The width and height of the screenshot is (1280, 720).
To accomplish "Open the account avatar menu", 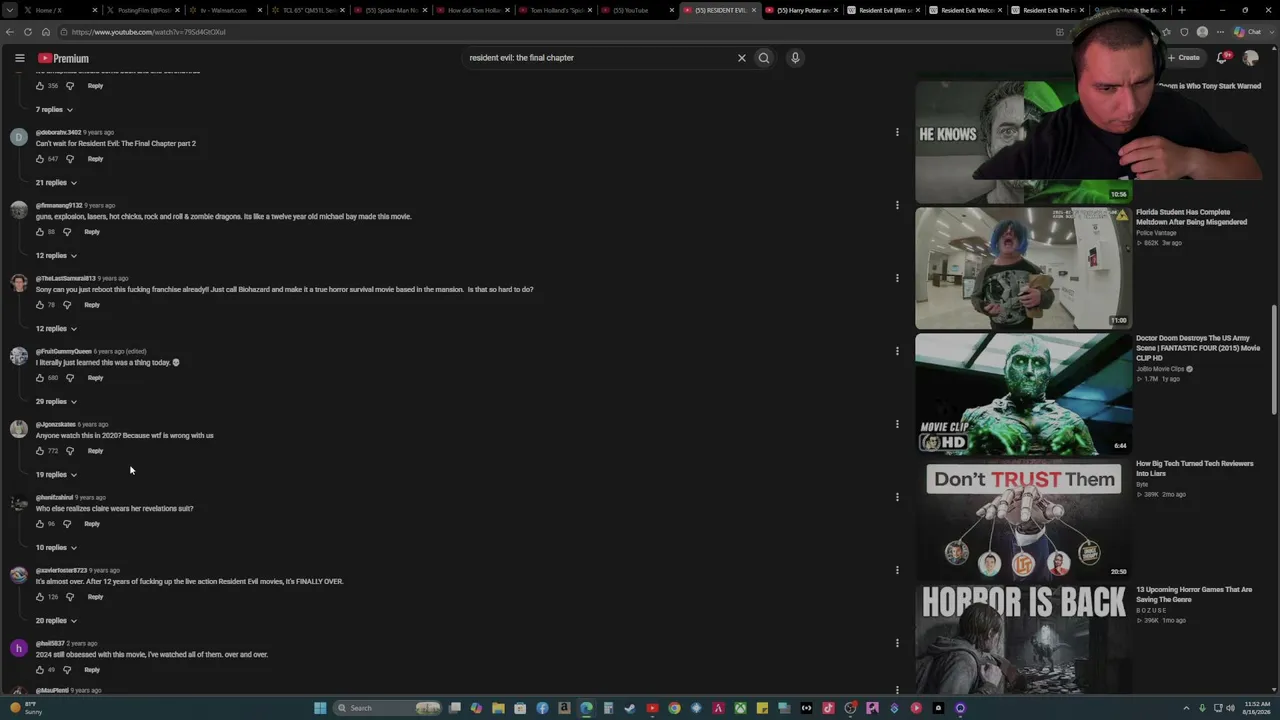I will [1250, 58].
